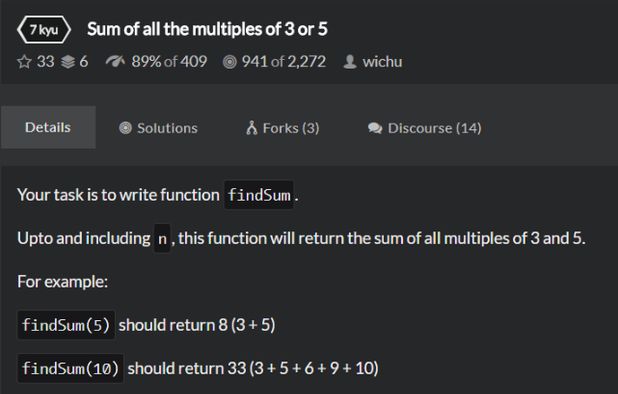Switch to the Solutions tab
Image resolution: width=618 pixels, height=394 pixels.
(x=158, y=128)
